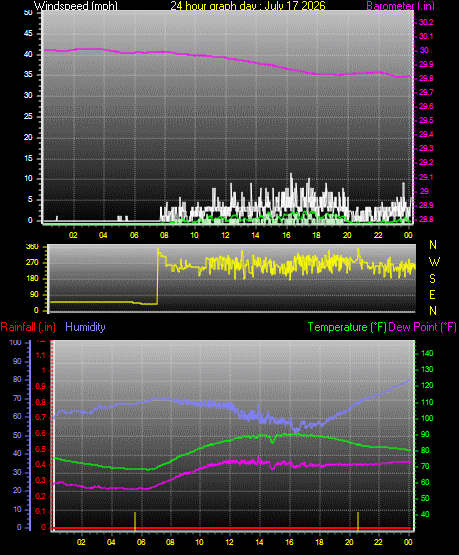This screenshot has width=459, height=555.
Task: Click the Dew Point (°F) legend label
Action: [423, 327]
